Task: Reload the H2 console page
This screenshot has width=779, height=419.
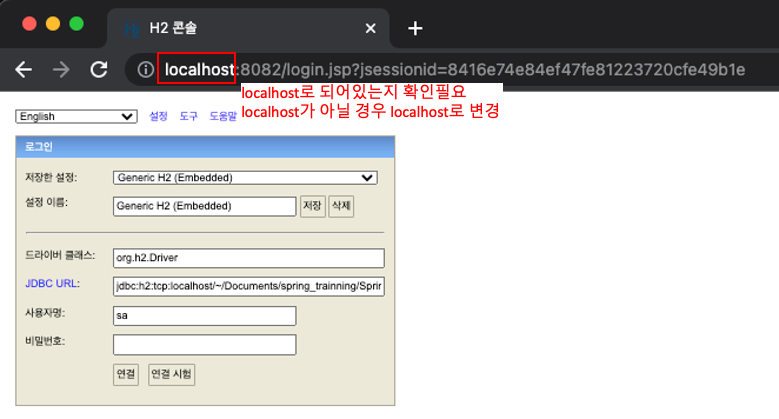Action: pos(99,70)
